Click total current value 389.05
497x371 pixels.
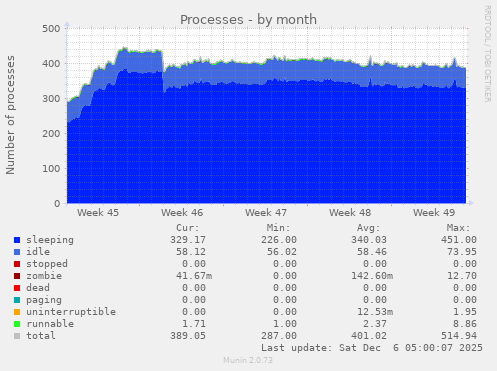coord(188,336)
